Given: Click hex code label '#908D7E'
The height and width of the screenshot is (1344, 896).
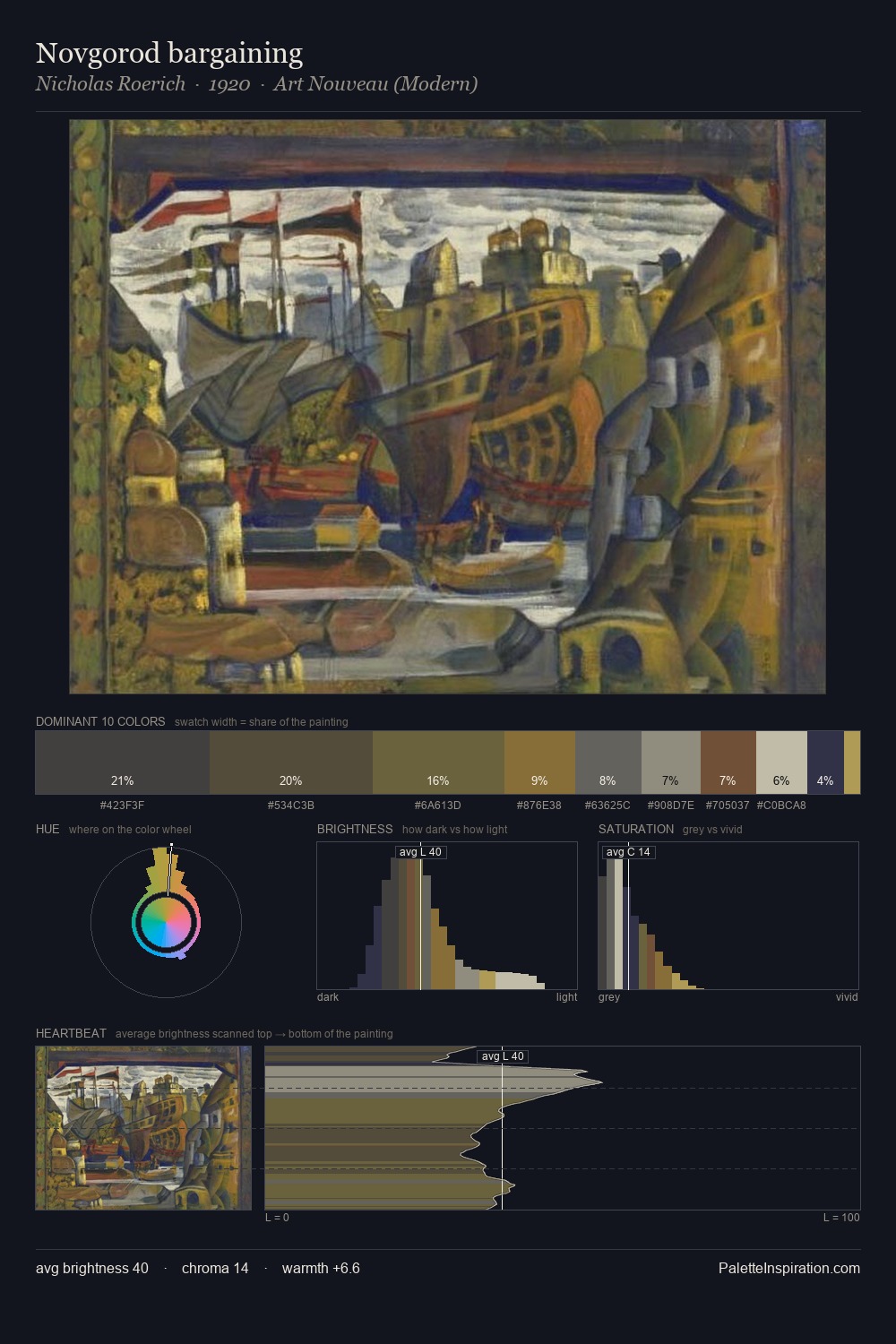Looking at the screenshot, I should (671, 805).
